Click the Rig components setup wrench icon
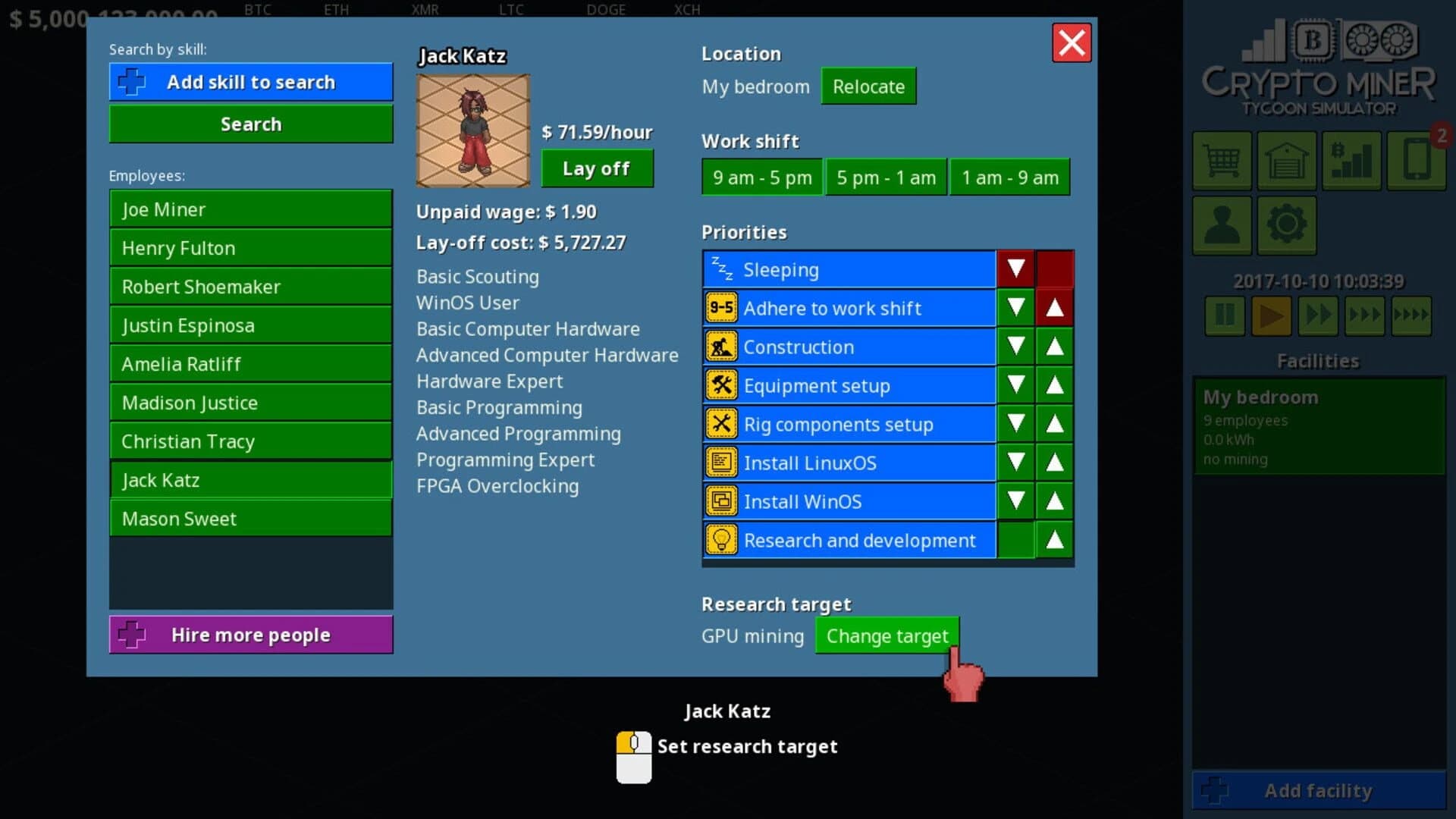The width and height of the screenshot is (1456, 819). click(722, 424)
